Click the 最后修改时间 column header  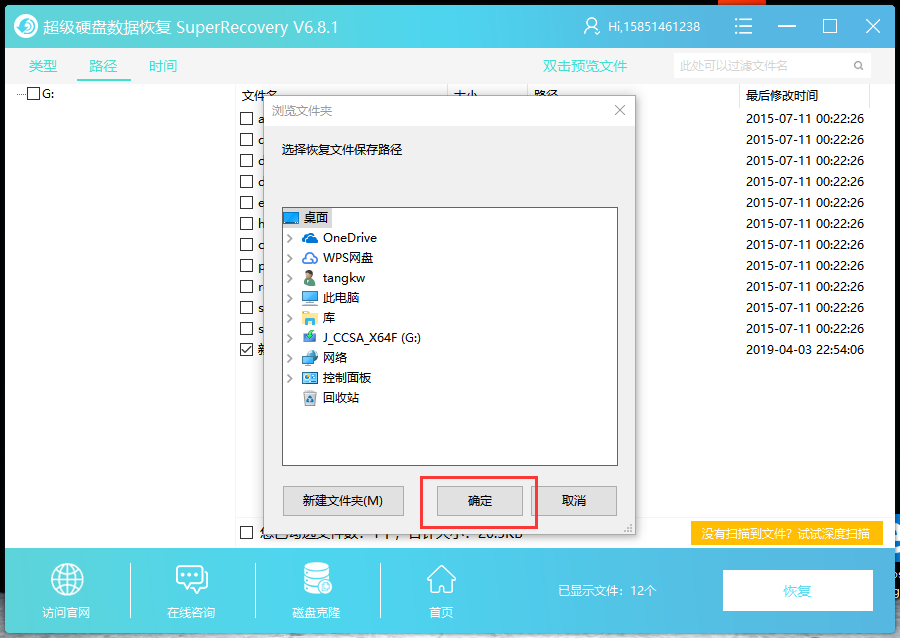tap(782, 96)
